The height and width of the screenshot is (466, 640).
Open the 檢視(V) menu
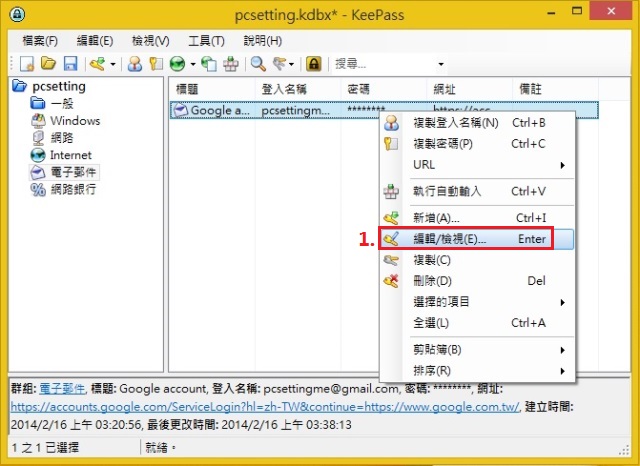[150, 41]
